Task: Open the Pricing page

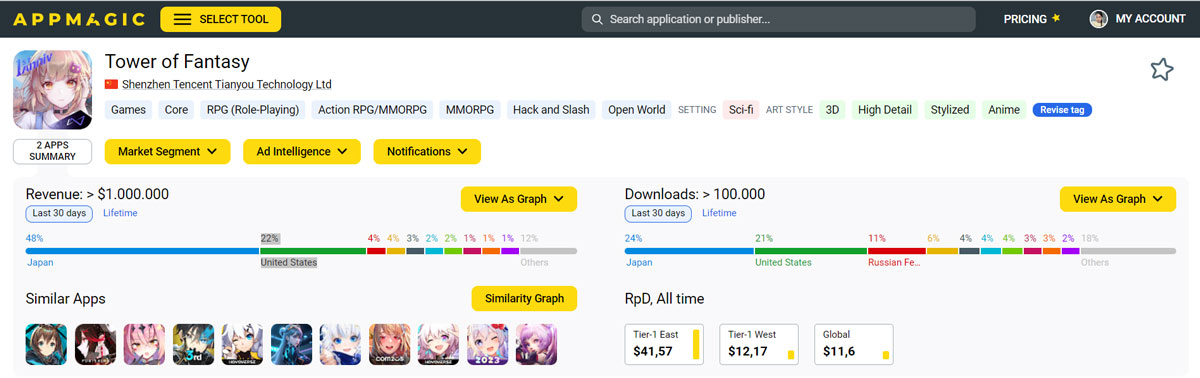Action: [1025, 19]
